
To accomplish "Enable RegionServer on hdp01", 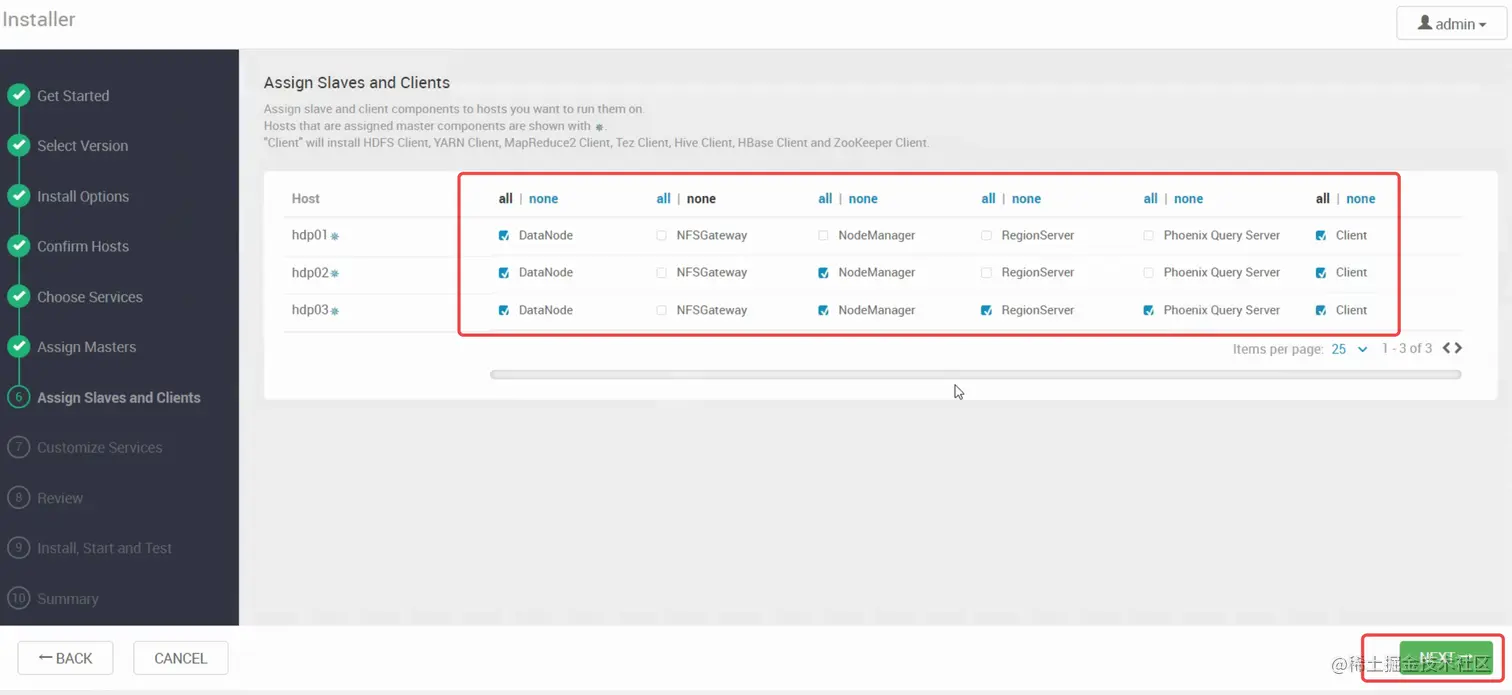I will point(986,236).
